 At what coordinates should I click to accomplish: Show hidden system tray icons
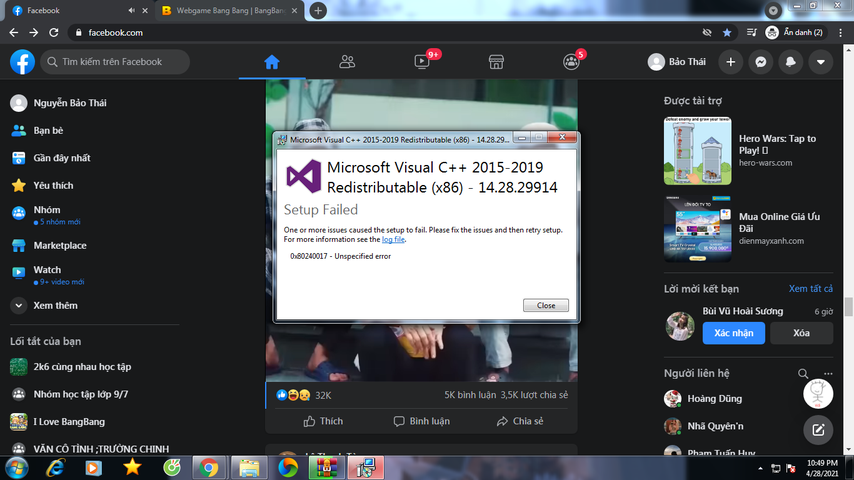click(x=760, y=469)
